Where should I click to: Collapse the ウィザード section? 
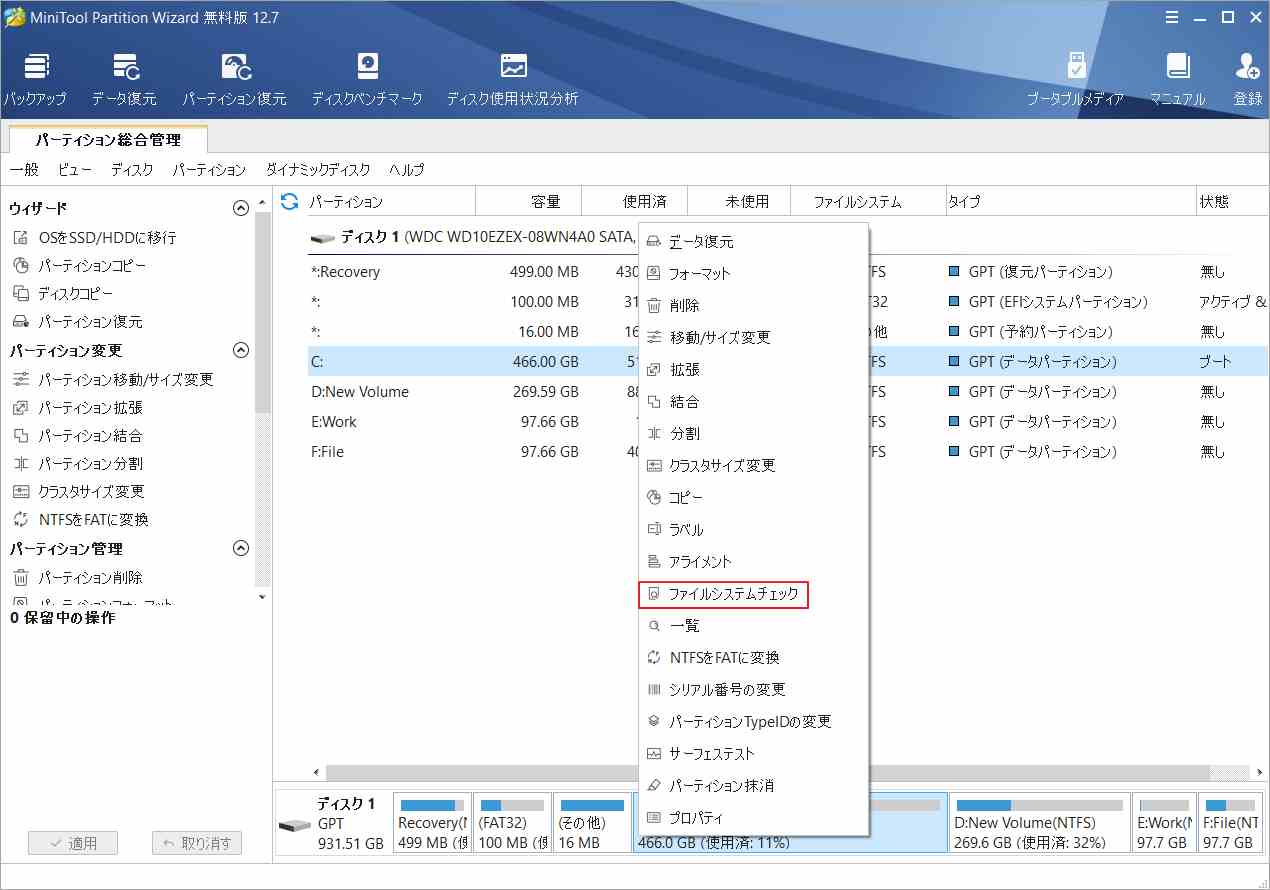[240, 209]
